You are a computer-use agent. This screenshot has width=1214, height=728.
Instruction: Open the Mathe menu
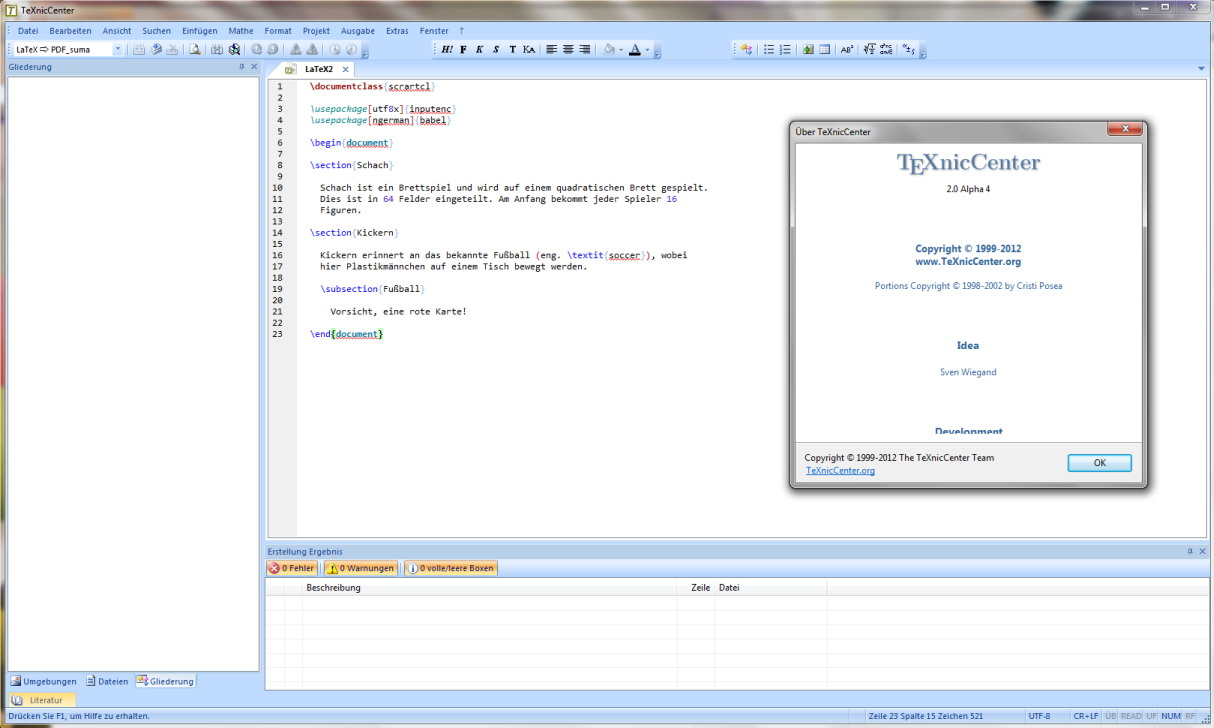[240, 31]
